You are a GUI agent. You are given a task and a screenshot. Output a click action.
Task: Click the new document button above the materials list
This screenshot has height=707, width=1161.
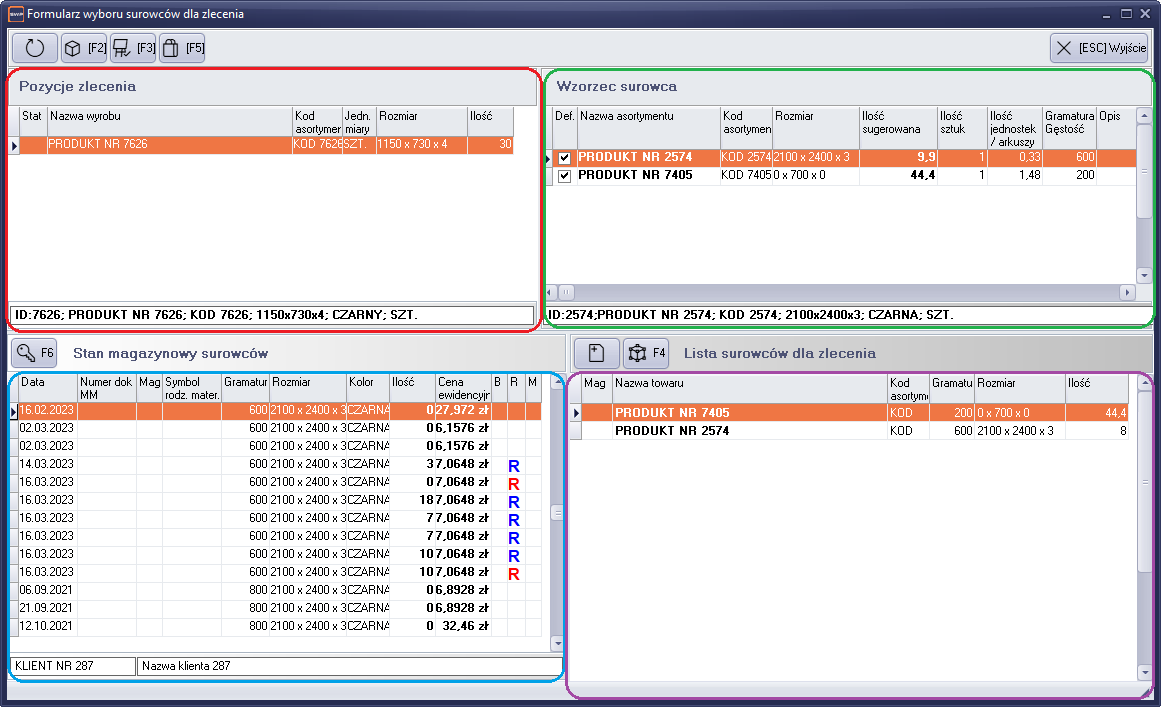(595, 352)
